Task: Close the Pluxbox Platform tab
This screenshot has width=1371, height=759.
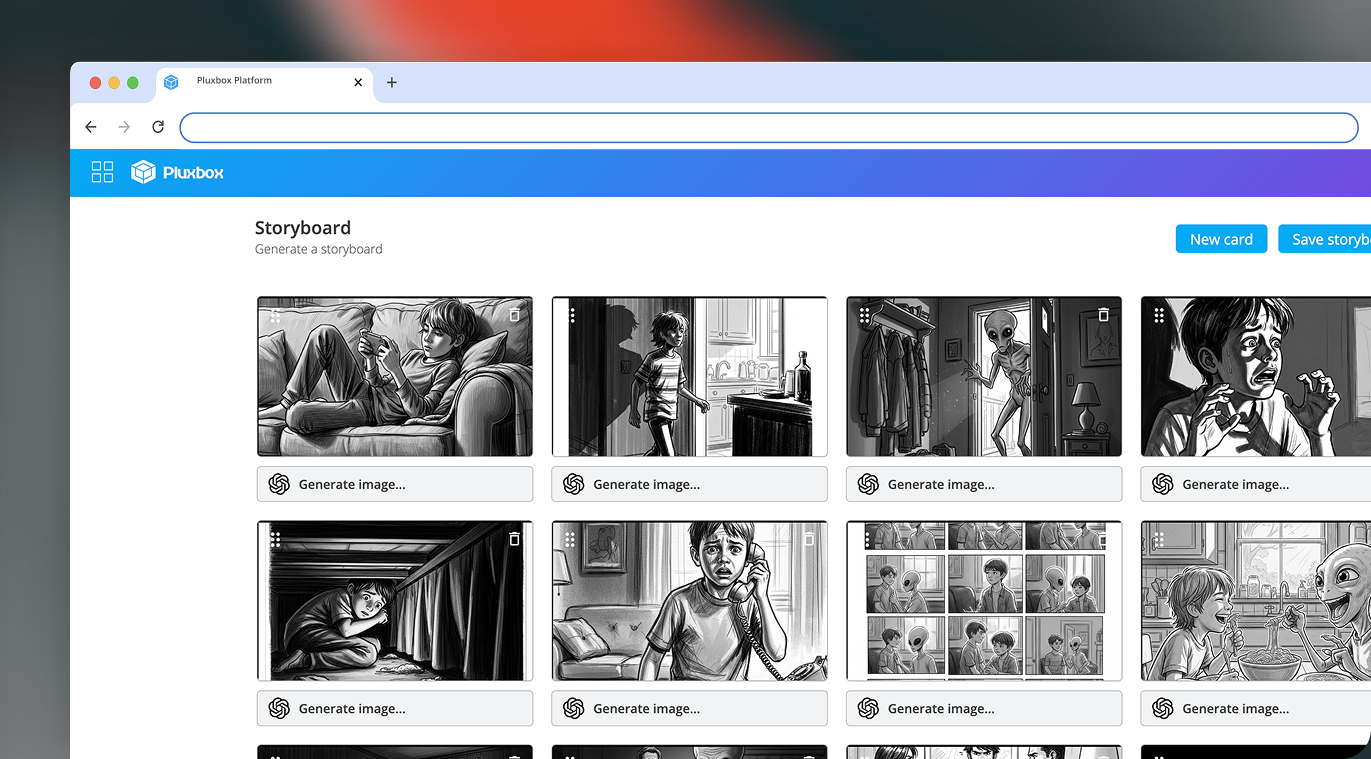Action: 358,83
